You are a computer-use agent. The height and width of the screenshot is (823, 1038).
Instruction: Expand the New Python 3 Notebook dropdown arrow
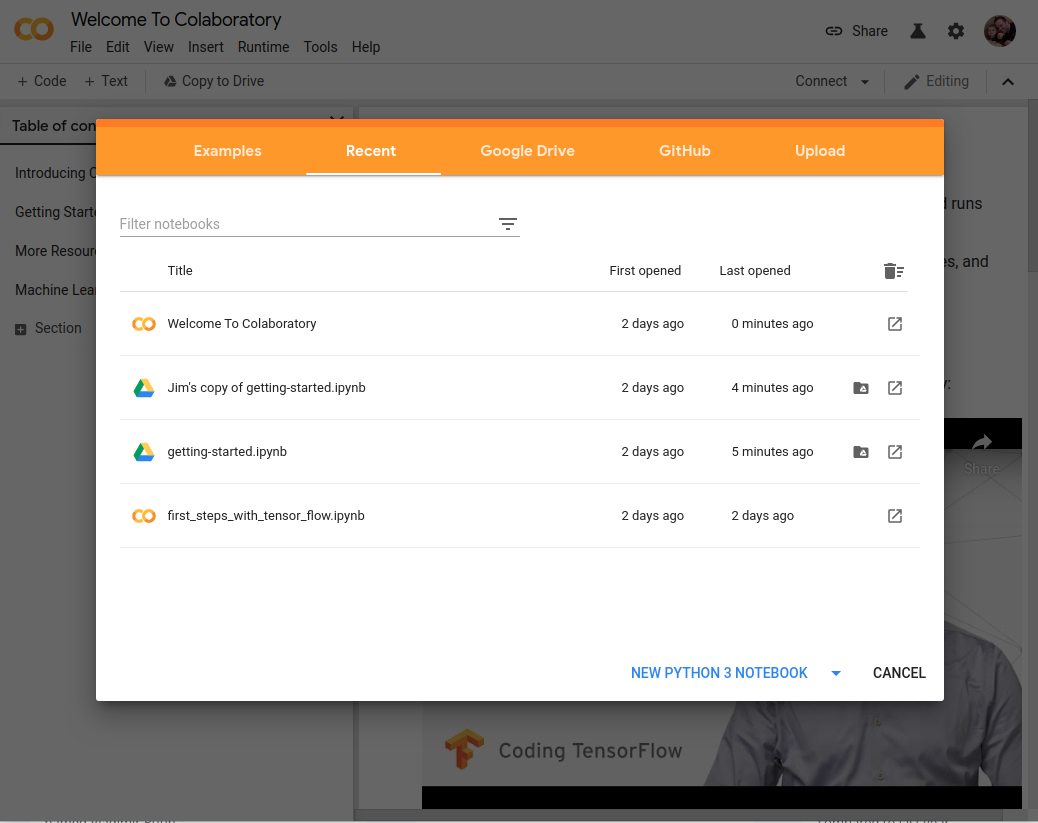[836, 673]
